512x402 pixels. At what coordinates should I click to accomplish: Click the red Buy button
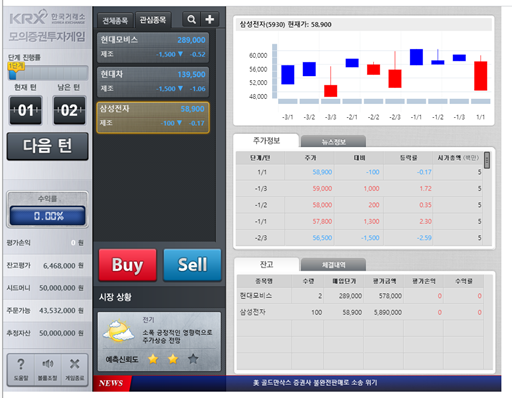(127, 265)
